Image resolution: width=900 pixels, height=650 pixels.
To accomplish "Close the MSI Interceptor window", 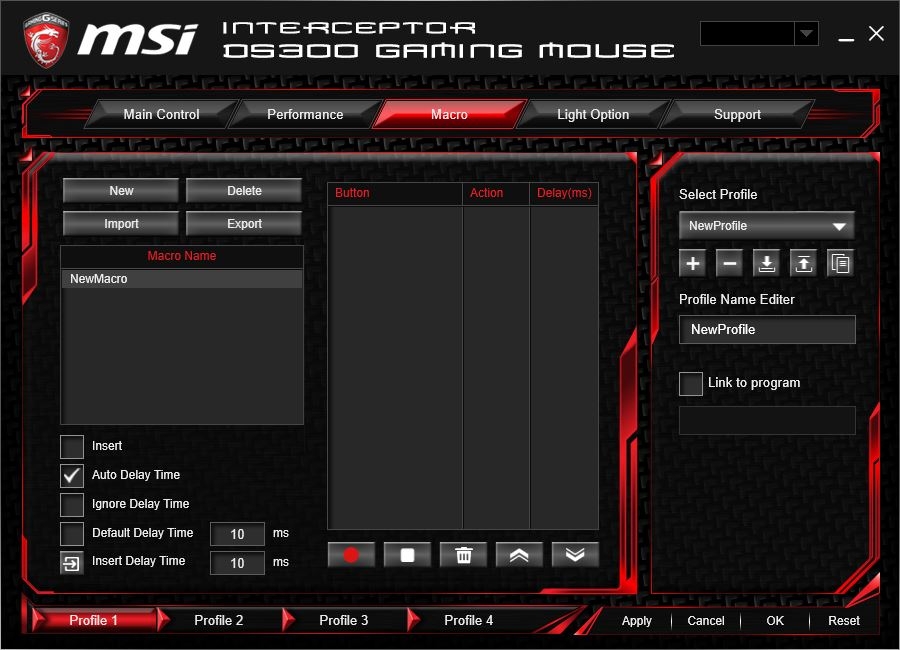I will coord(876,33).
